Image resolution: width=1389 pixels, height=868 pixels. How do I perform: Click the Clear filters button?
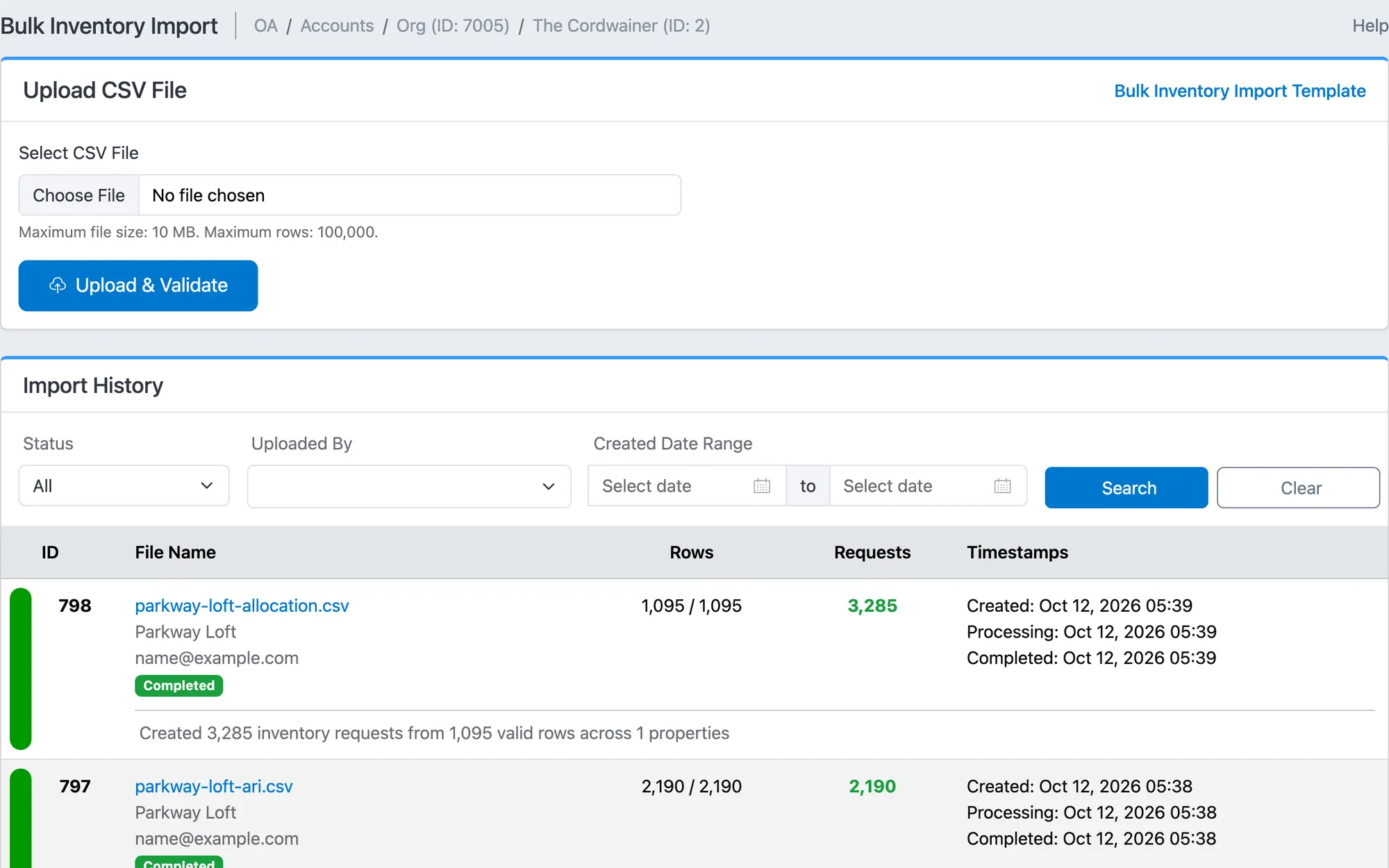[1298, 487]
